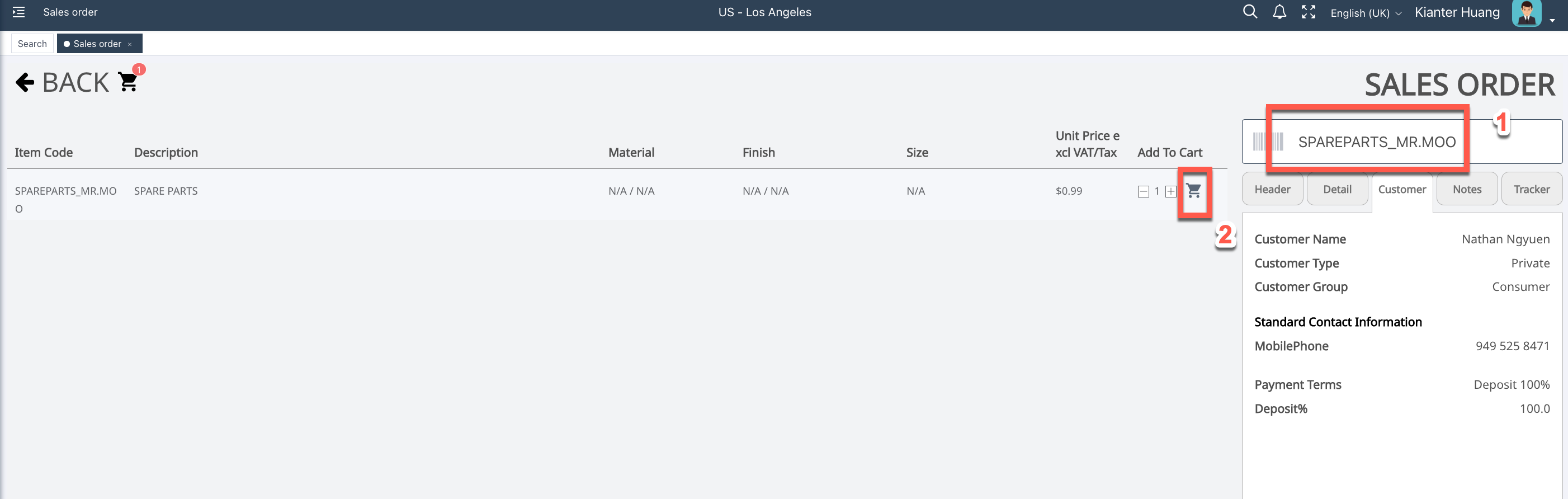Close the Sales order page tab
This screenshot has width=1568, height=499.
[x=130, y=45]
